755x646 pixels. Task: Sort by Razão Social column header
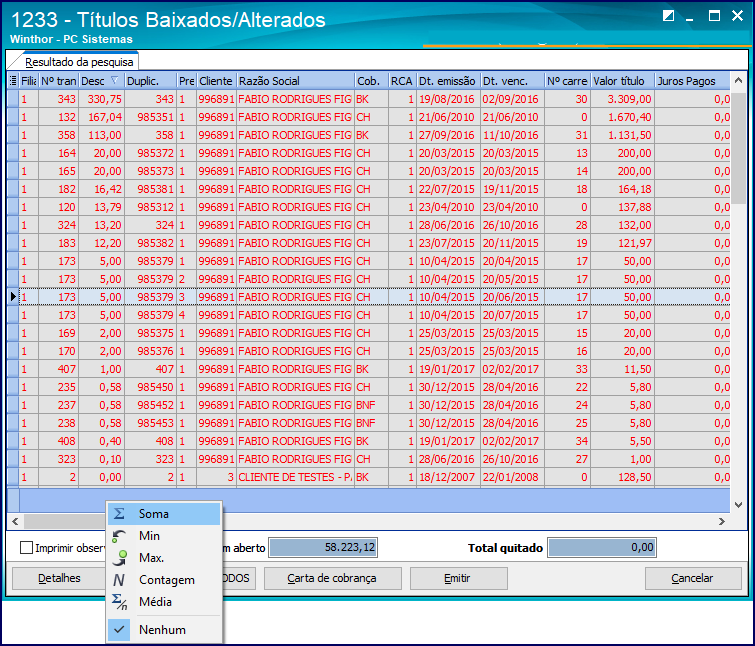point(296,81)
